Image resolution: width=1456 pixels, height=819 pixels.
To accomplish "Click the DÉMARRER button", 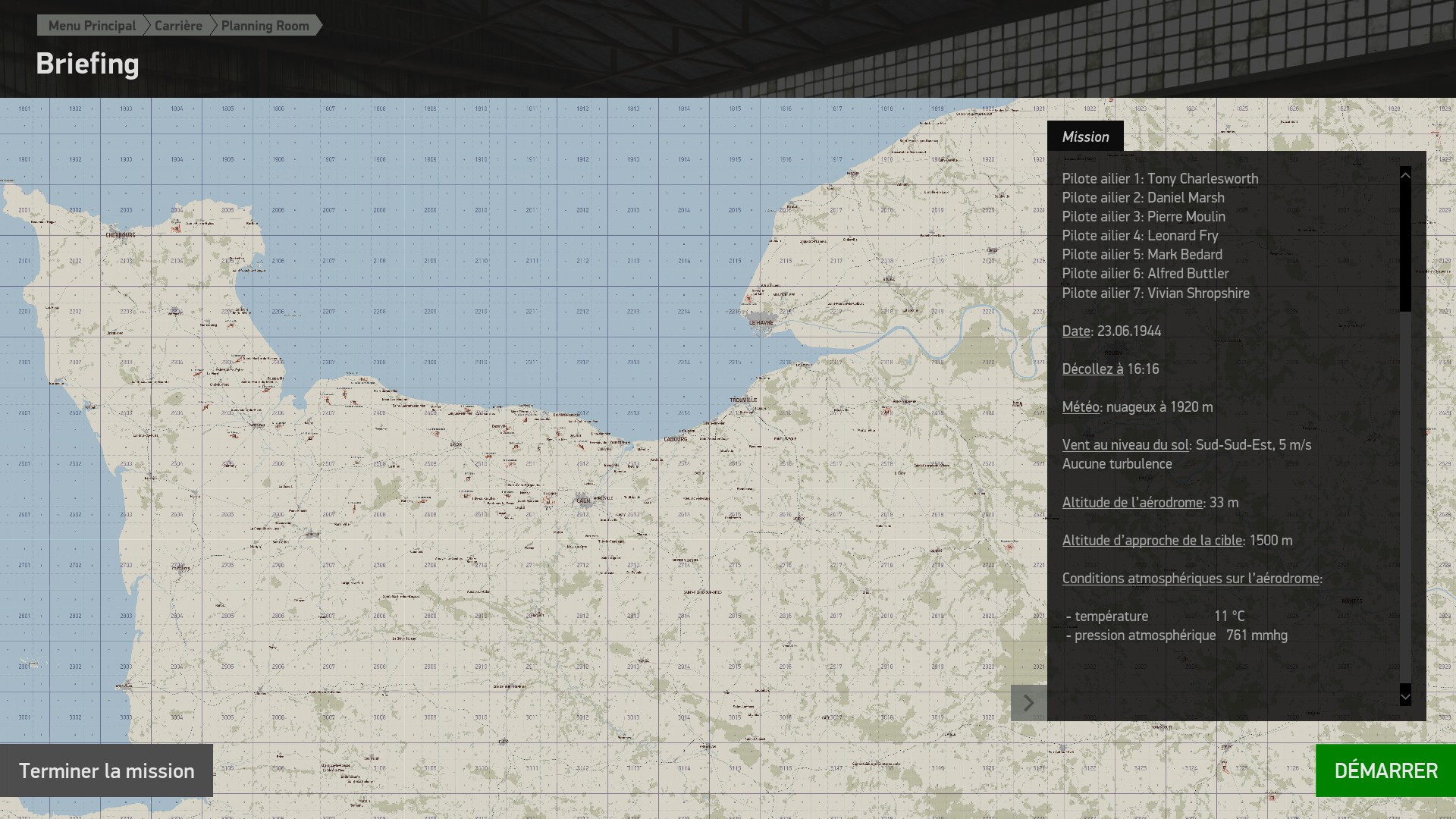I will click(1385, 770).
